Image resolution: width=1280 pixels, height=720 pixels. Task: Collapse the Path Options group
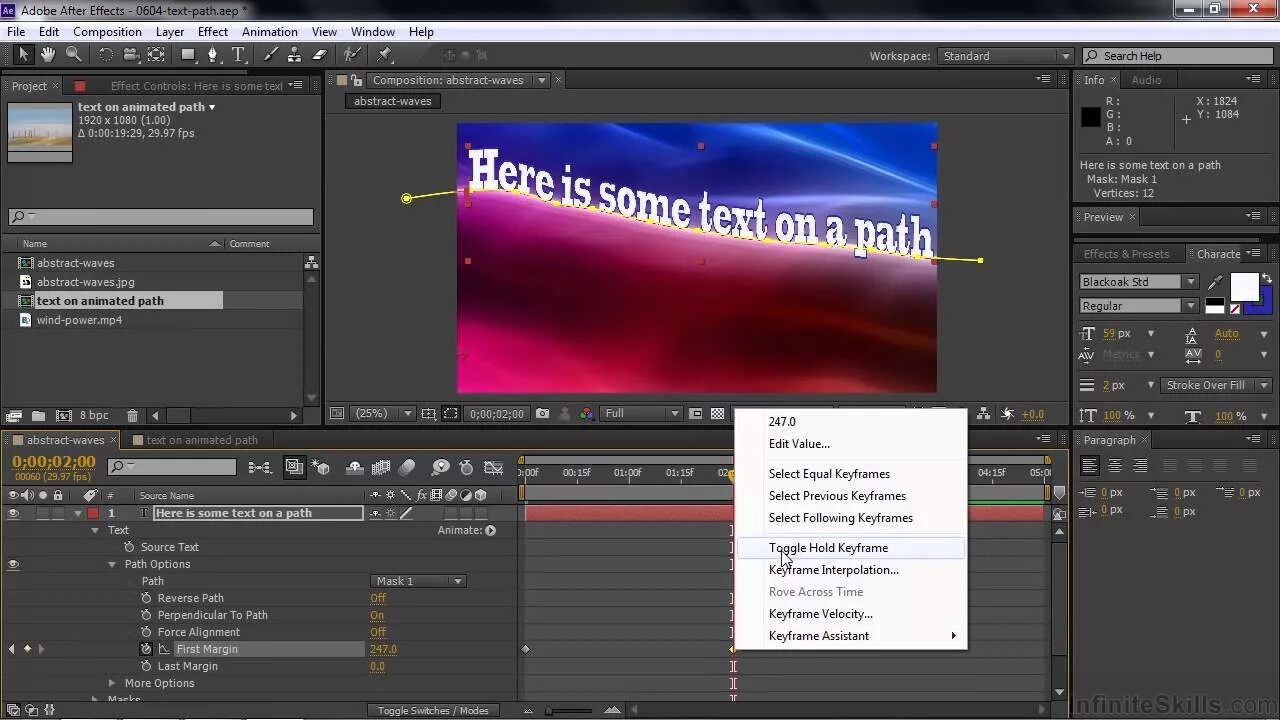(x=112, y=564)
